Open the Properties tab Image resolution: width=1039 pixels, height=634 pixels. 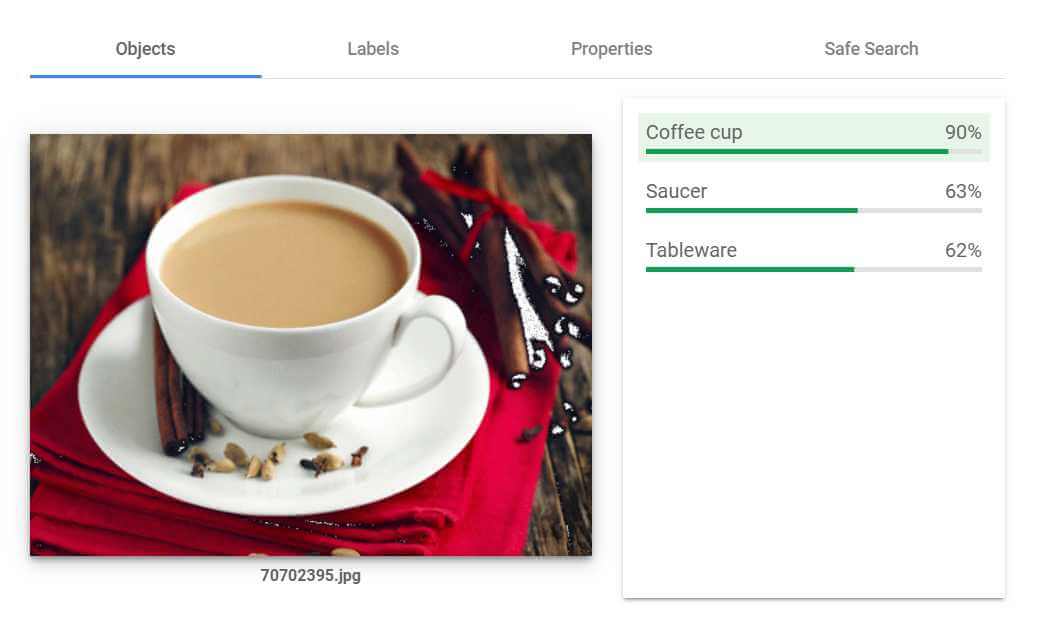(611, 49)
